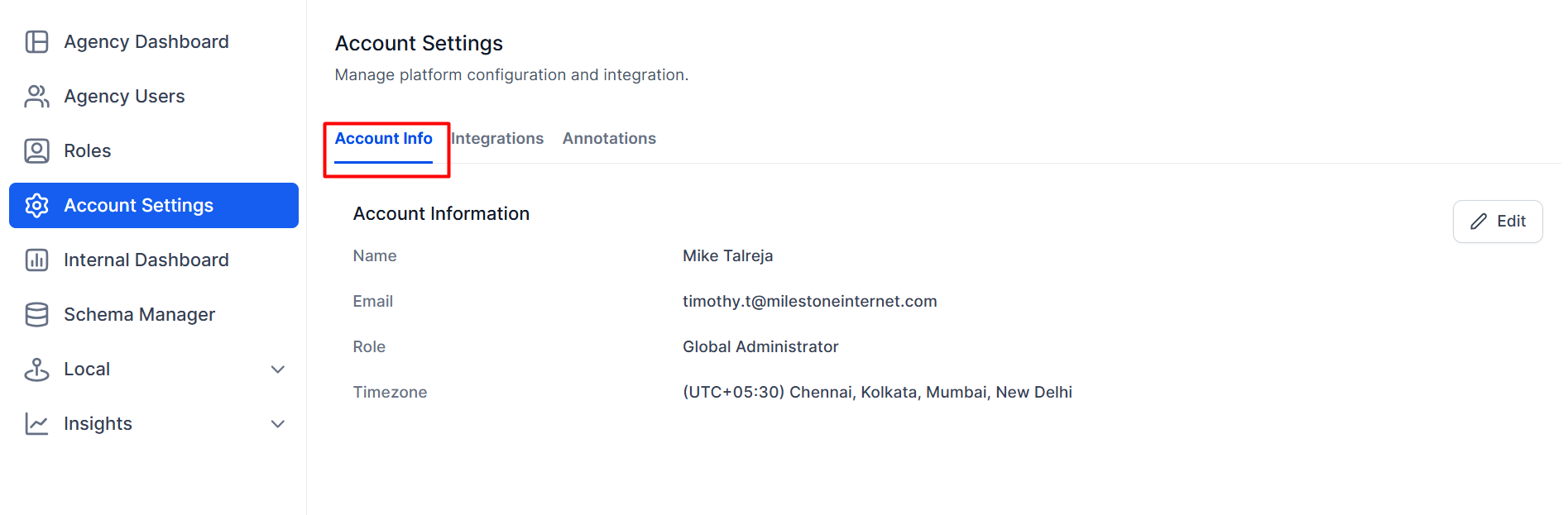This screenshot has width=1568, height=515.
Task: Click the Insights line chart icon
Action: point(36,423)
